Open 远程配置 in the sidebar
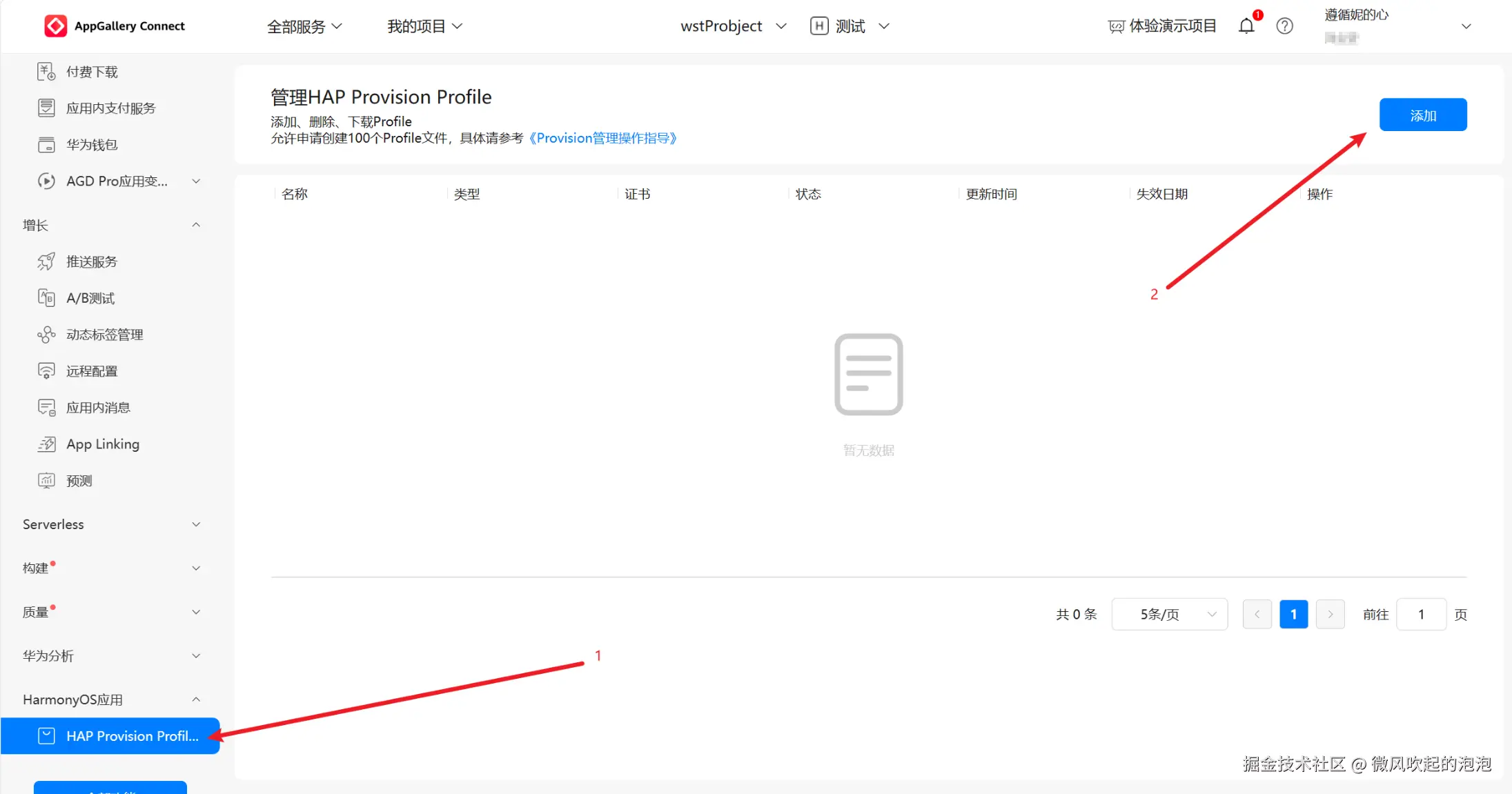The height and width of the screenshot is (794, 1512). click(x=91, y=371)
